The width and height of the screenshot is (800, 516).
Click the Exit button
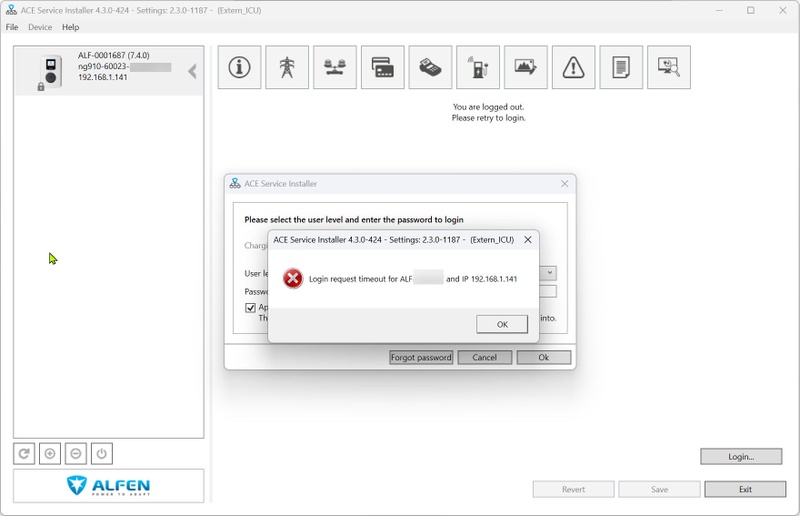(745, 489)
